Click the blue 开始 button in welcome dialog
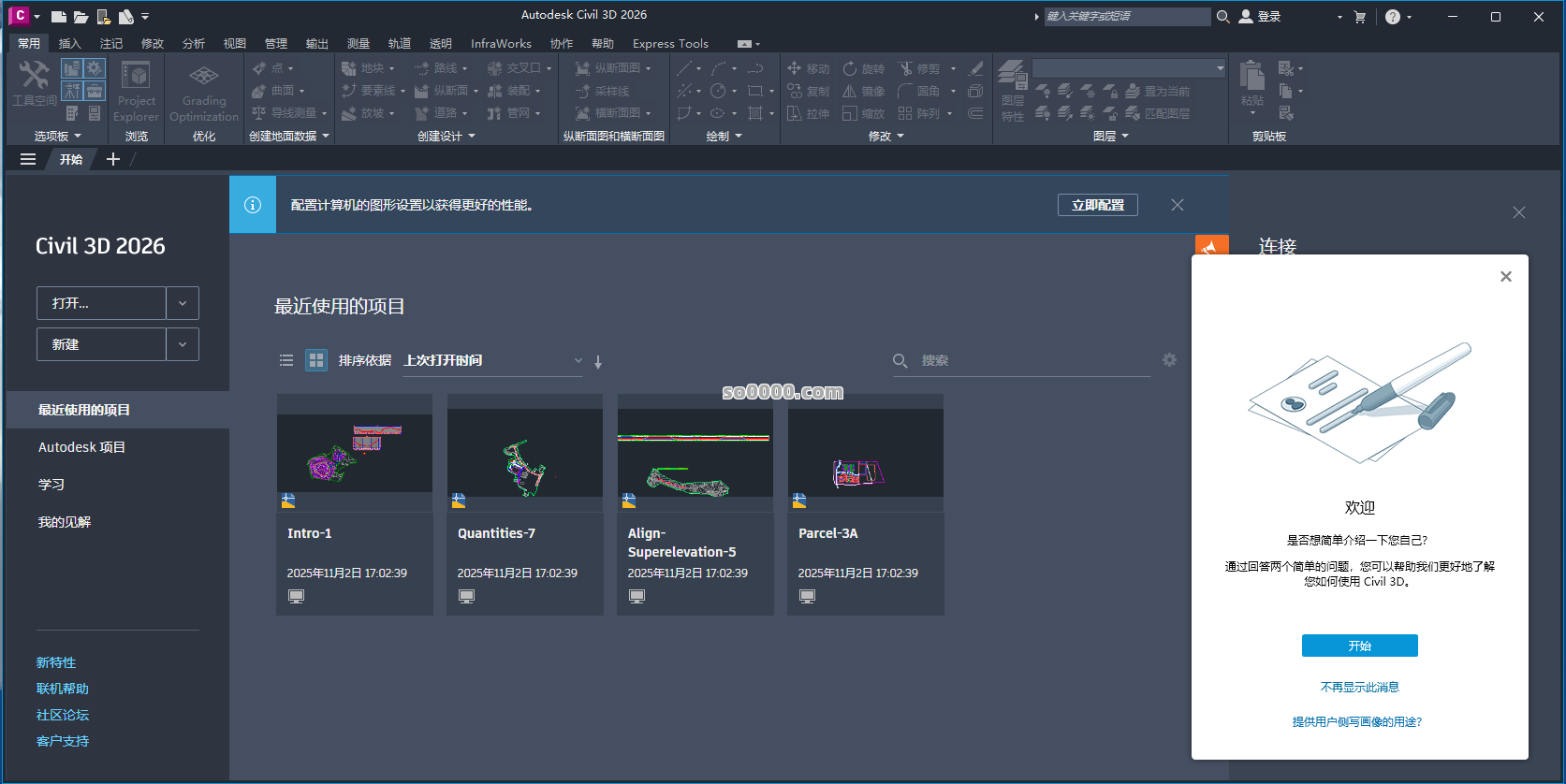 pos(1359,646)
